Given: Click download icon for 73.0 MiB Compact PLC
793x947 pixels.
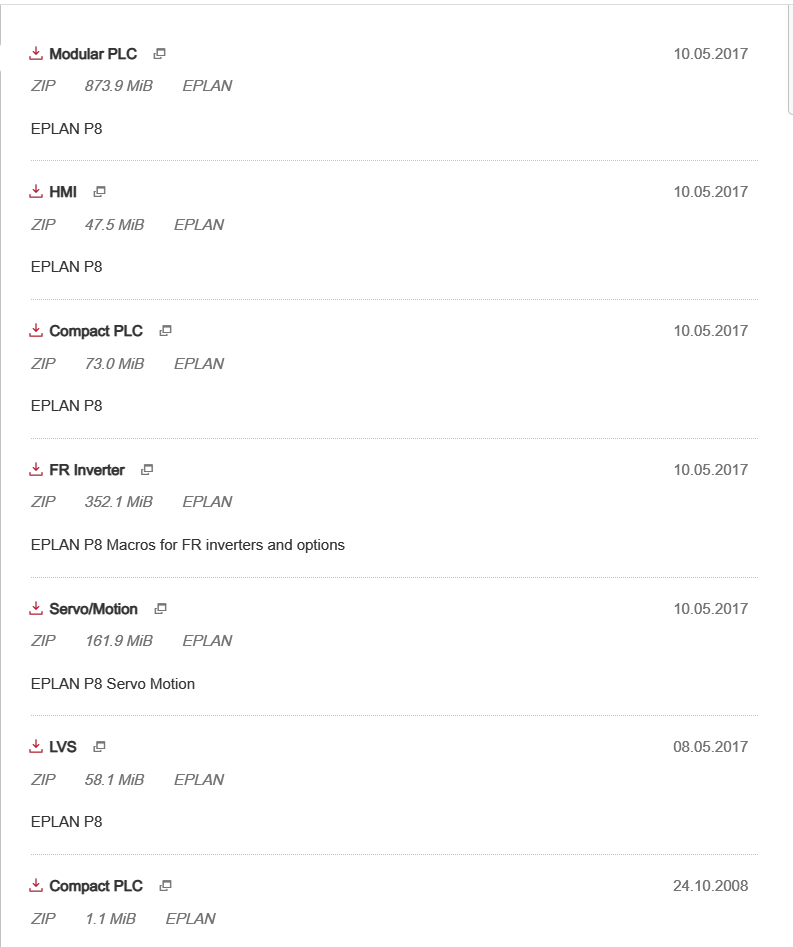Looking at the screenshot, I should click(37, 330).
